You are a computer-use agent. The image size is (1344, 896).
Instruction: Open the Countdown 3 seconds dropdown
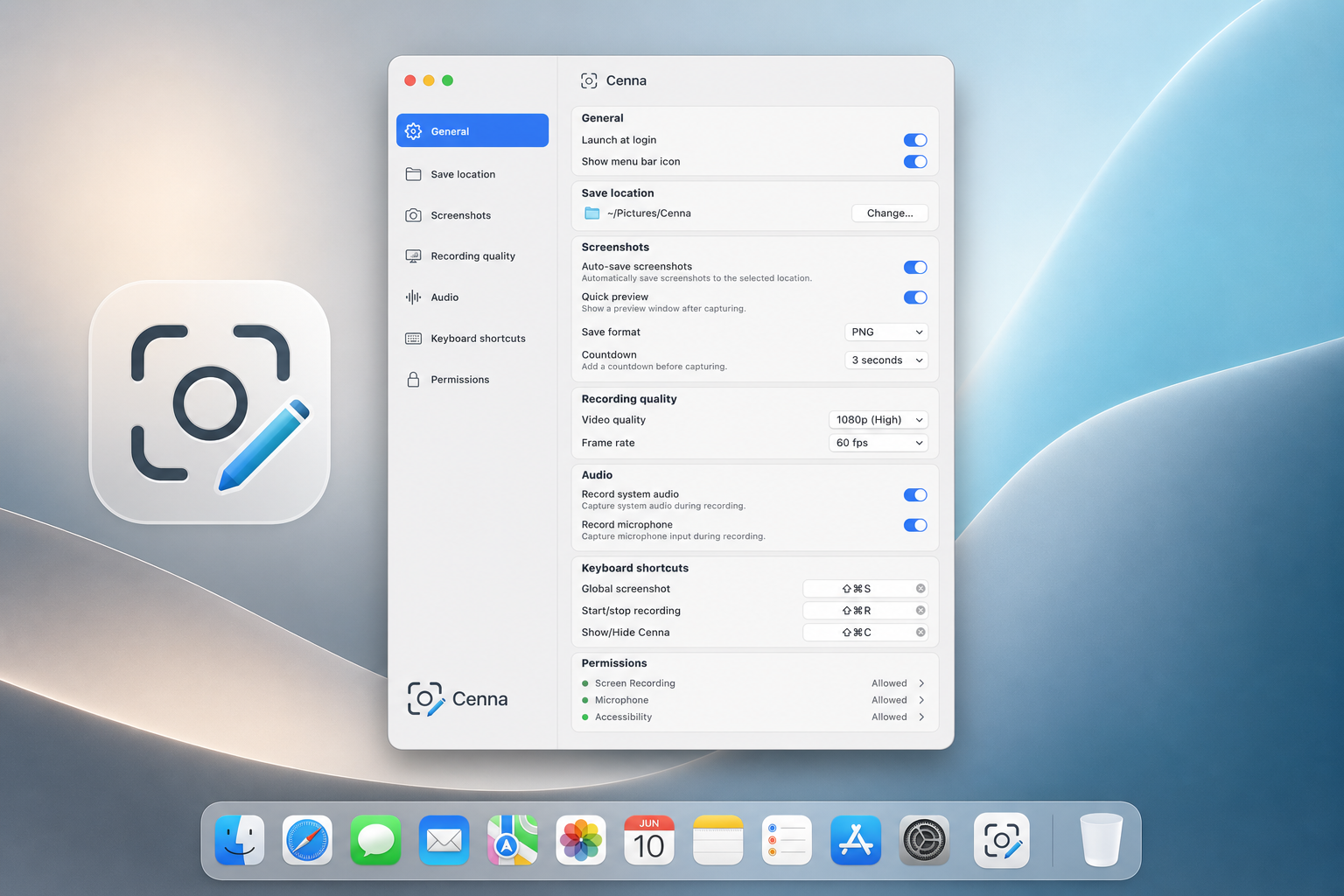click(886, 360)
